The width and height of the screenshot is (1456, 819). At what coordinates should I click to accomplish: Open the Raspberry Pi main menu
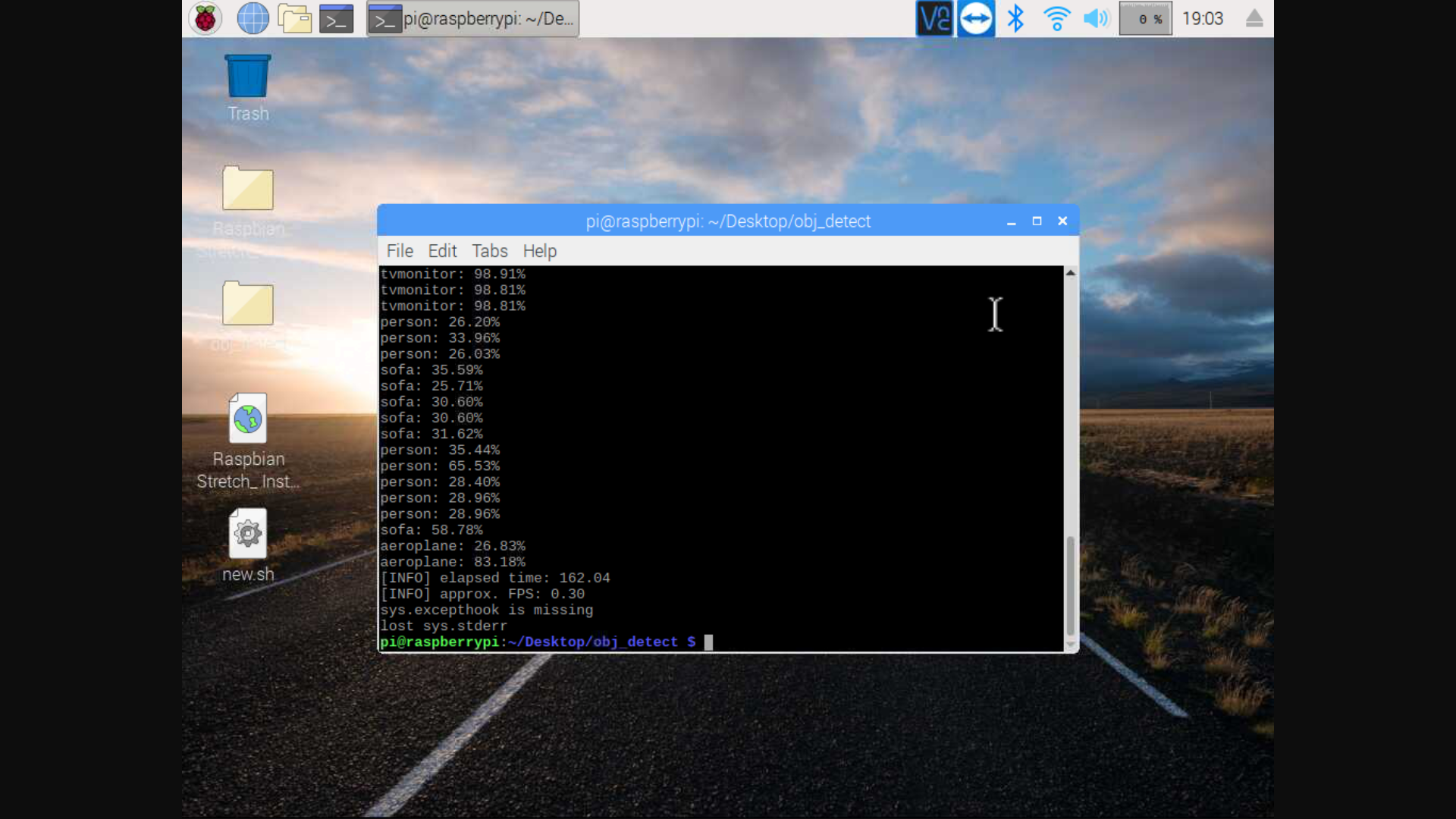(205, 18)
